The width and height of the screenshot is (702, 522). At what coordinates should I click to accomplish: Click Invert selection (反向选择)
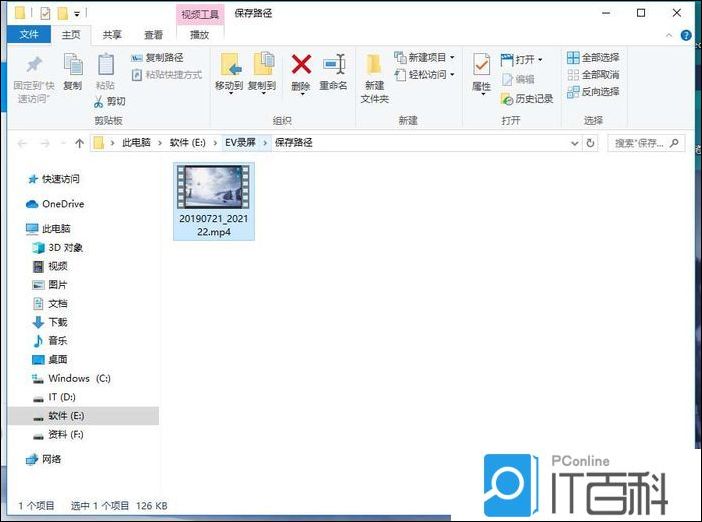(x=593, y=92)
